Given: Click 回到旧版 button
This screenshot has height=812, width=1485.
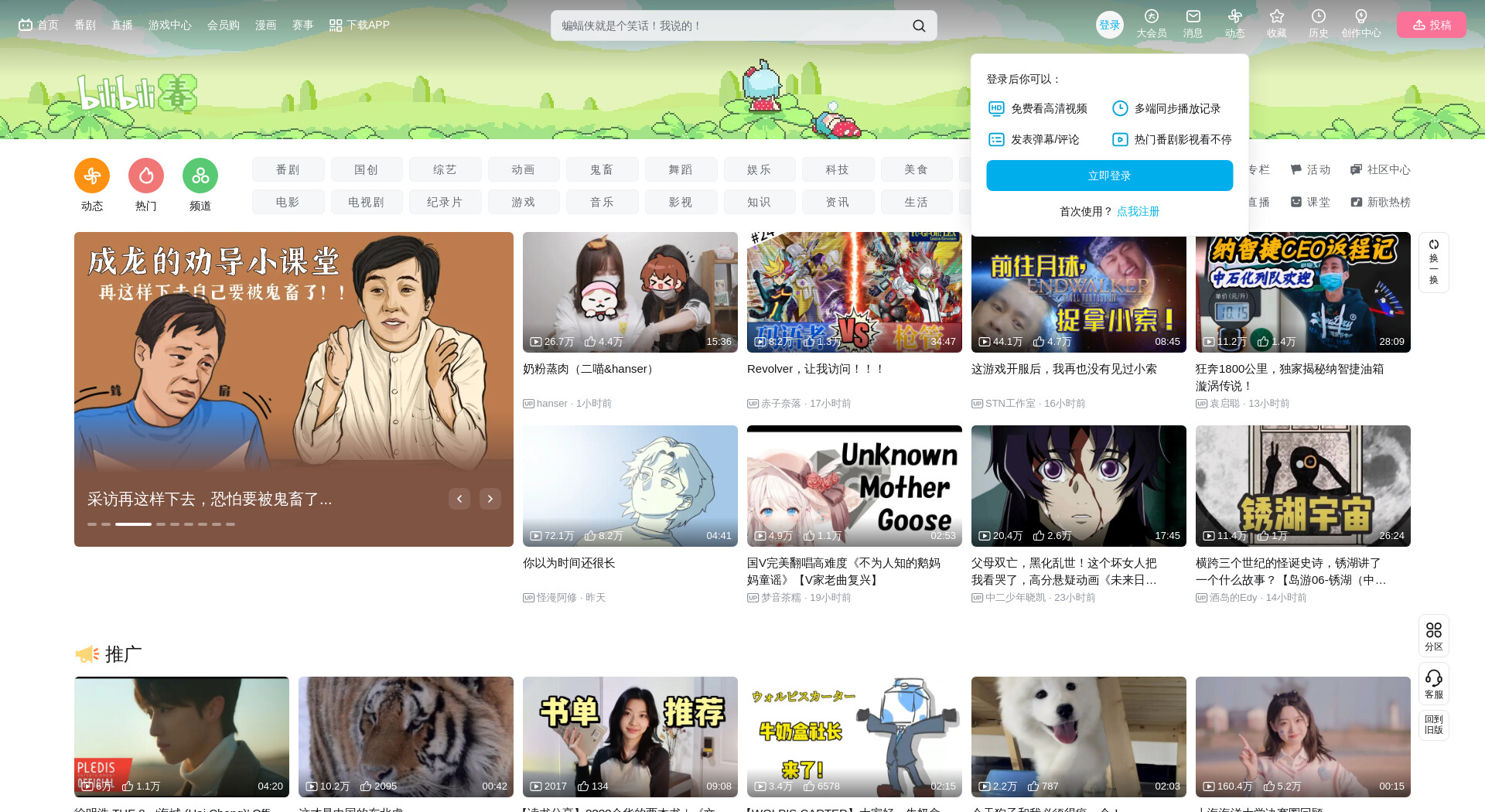Looking at the screenshot, I should click(1433, 725).
